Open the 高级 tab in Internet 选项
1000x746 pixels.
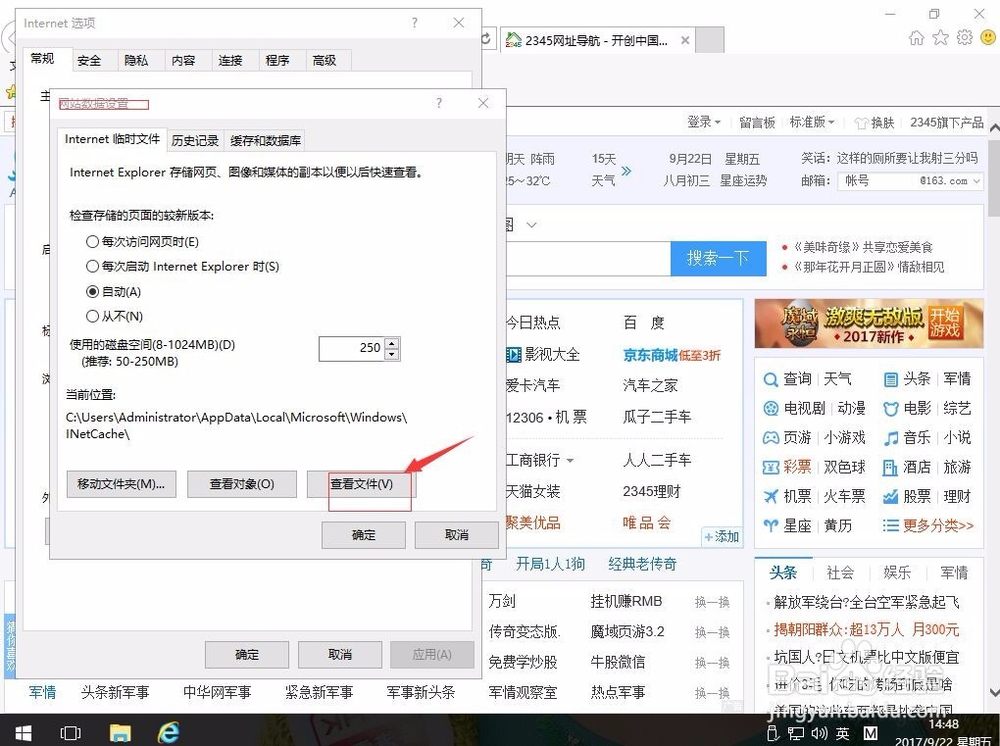pos(327,60)
